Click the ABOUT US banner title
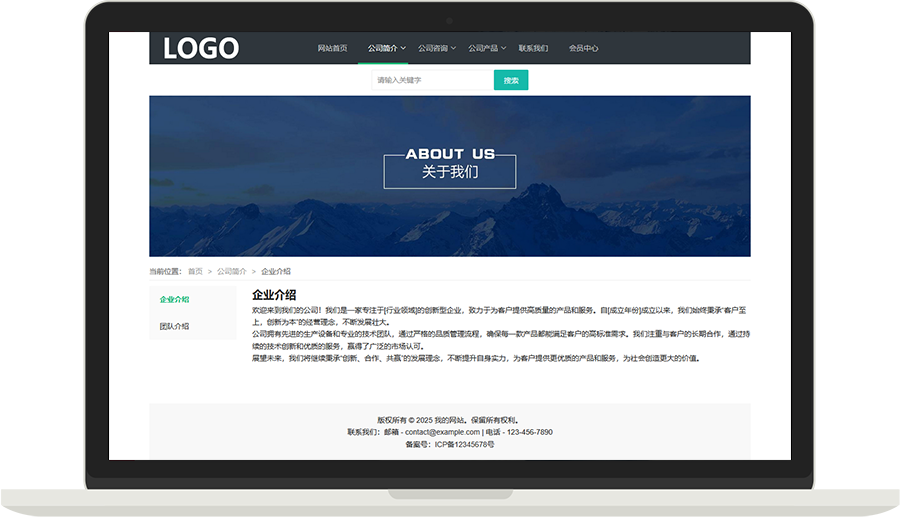900x517 pixels. coord(450,154)
